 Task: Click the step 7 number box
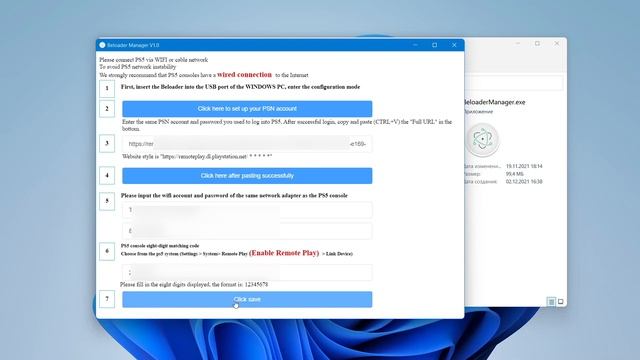(107, 299)
